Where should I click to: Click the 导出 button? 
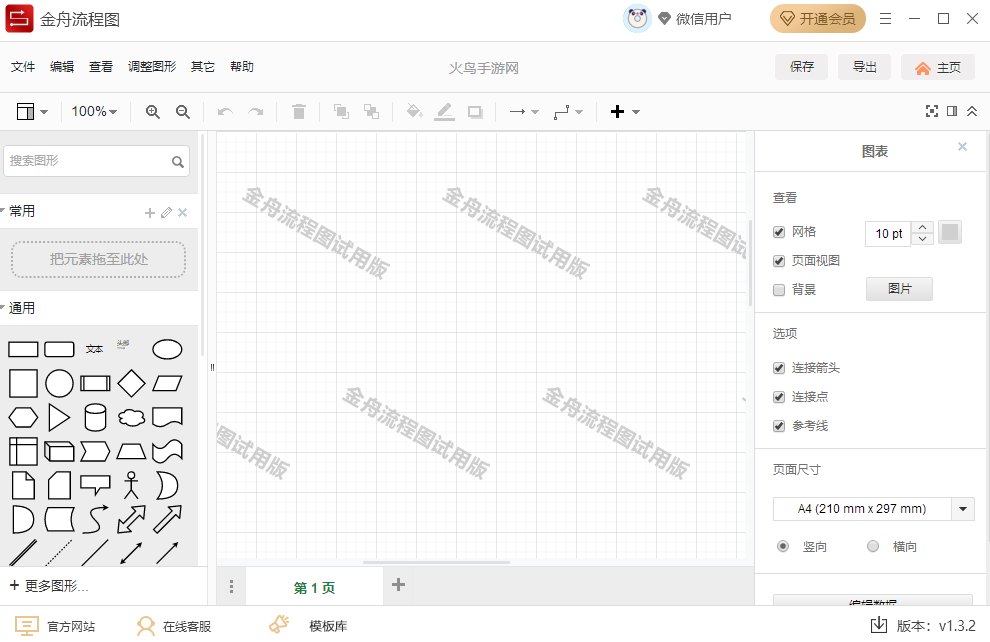tap(864, 67)
